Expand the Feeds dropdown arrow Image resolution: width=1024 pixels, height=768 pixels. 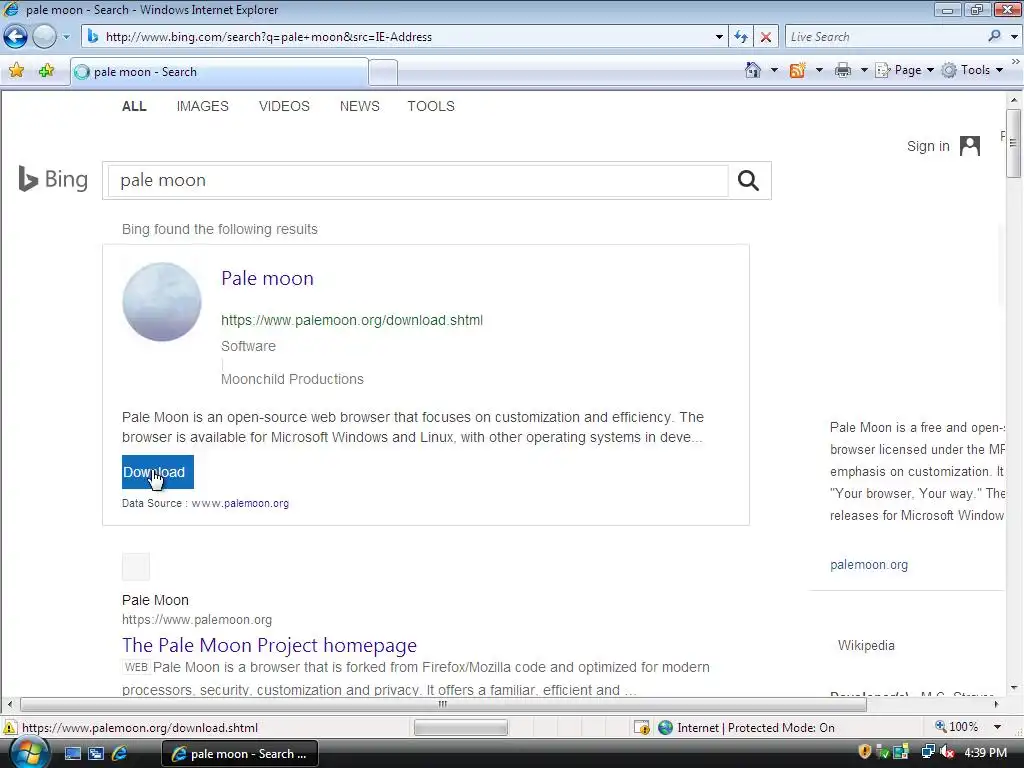tap(819, 70)
